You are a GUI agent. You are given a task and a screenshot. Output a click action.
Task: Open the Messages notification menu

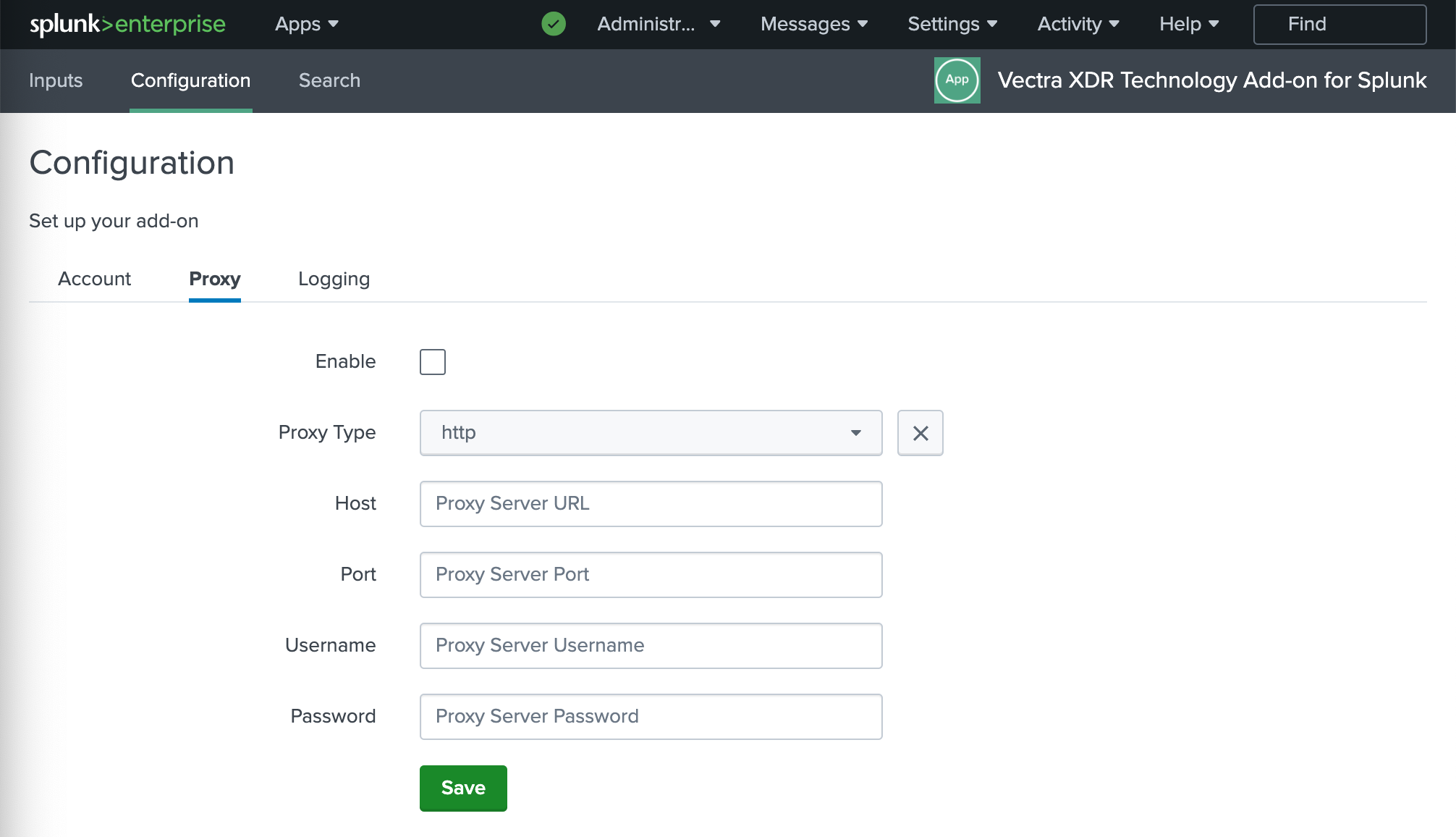[813, 24]
